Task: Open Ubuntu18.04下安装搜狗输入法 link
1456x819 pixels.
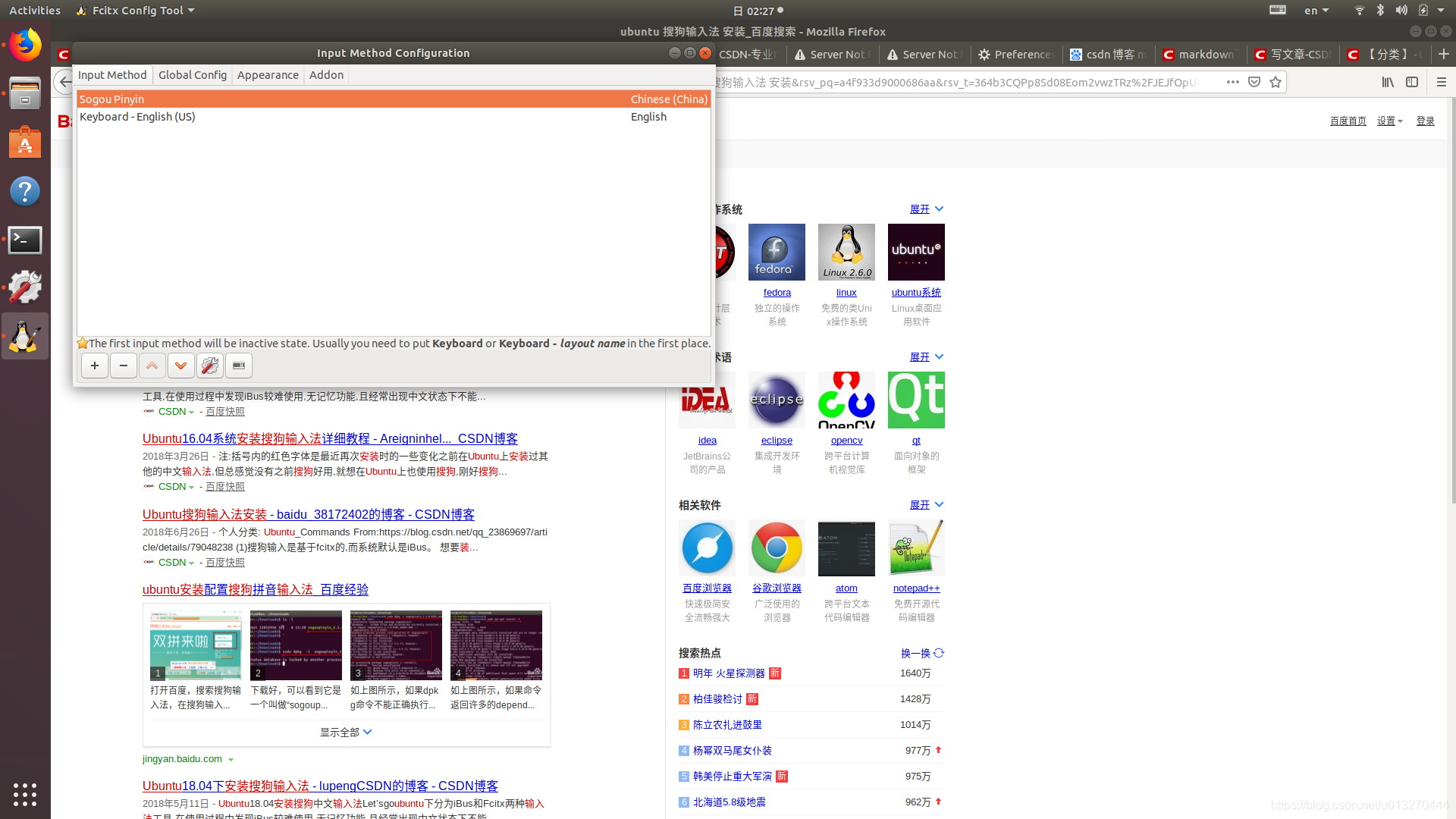Action: (320, 786)
